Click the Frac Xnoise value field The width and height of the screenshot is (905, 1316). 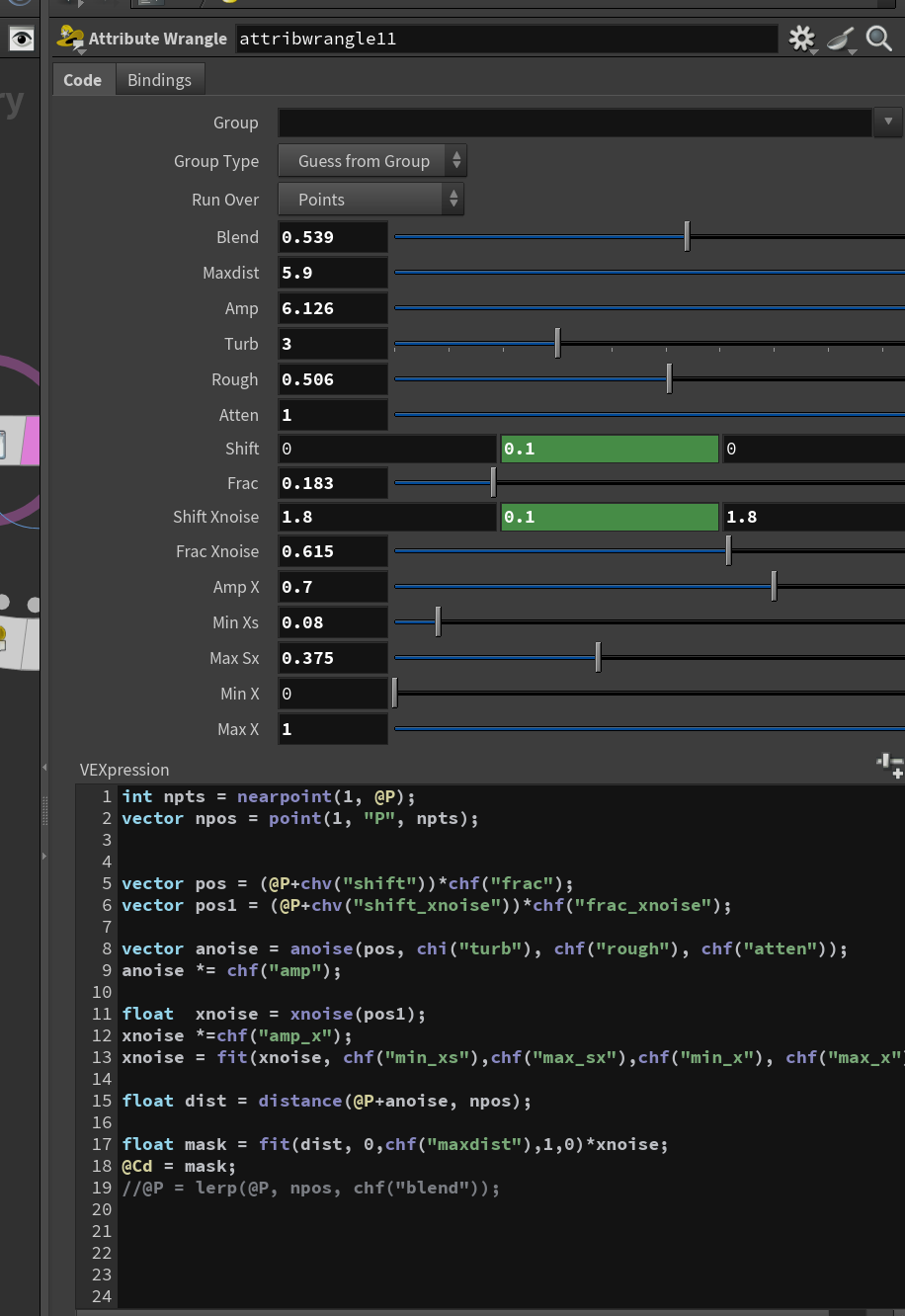(x=333, y=551)
